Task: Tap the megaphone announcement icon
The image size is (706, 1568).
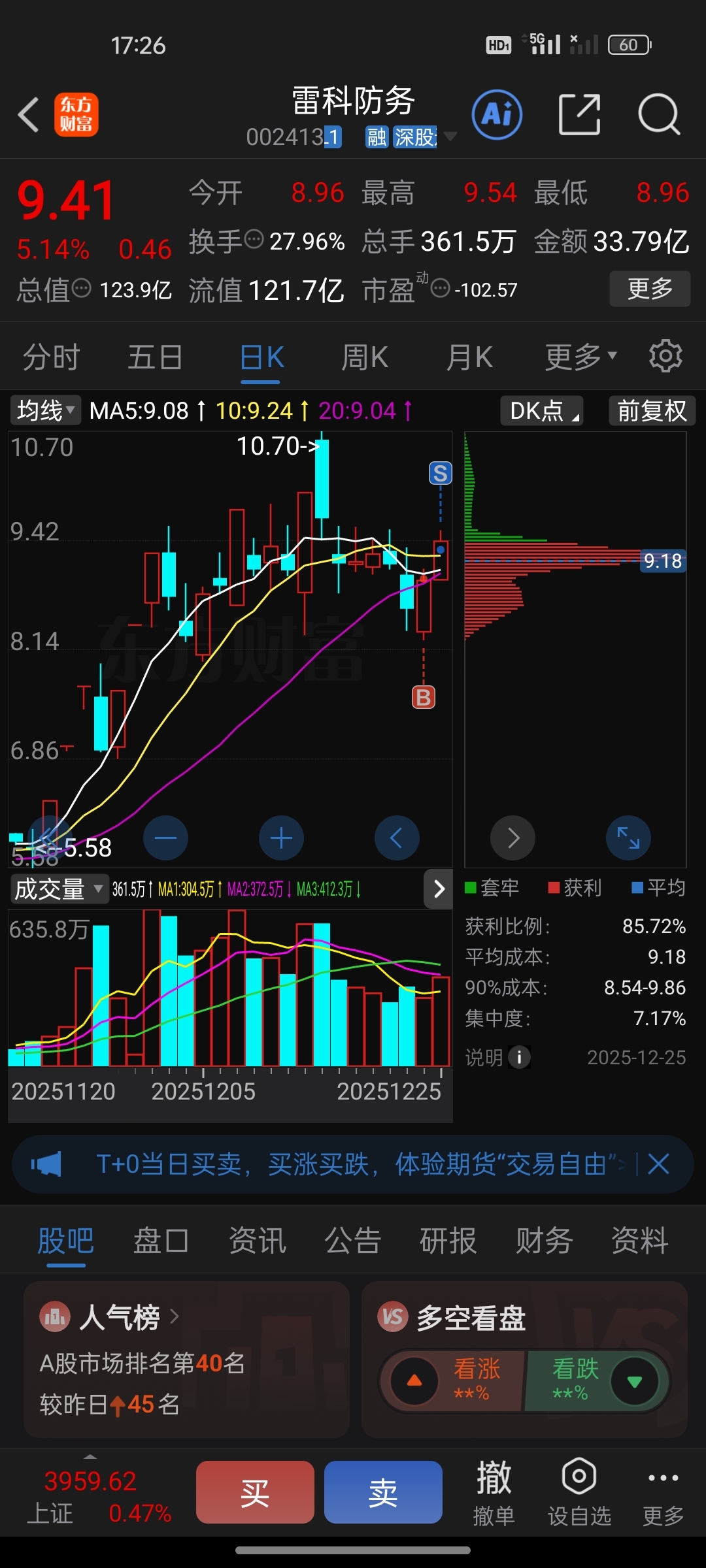Action: tap(46, 1164)
